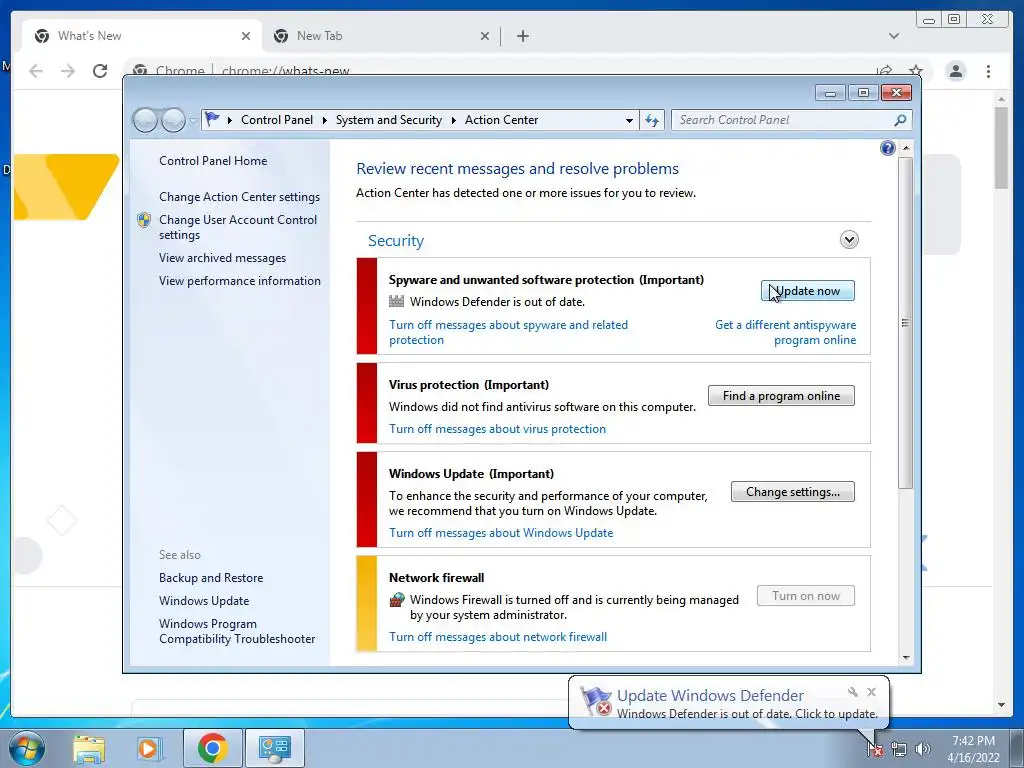Click the Control Panel taskbar button
The height and width of the screenshot is (768, 1024).
point(274,748)
